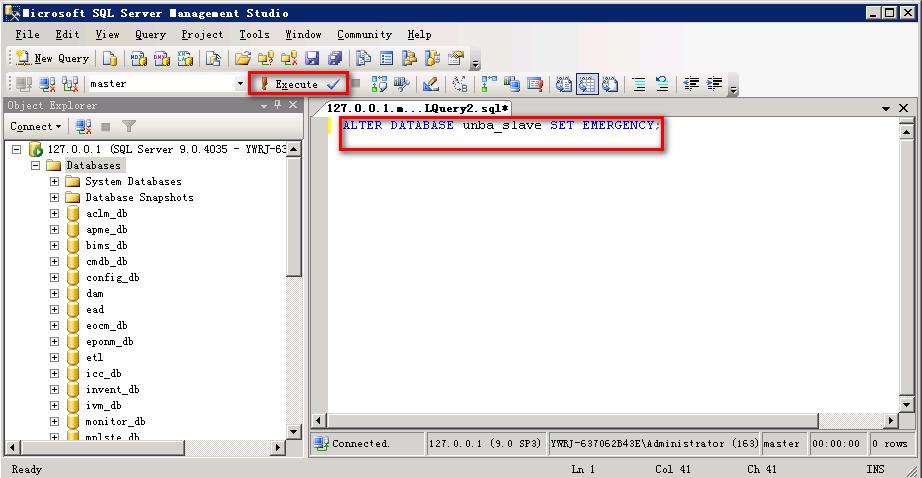This screenshot has height=478, width=922.
Task: Expand the System Databases folder
Action: pyautogui.click(x=54, y=181)
